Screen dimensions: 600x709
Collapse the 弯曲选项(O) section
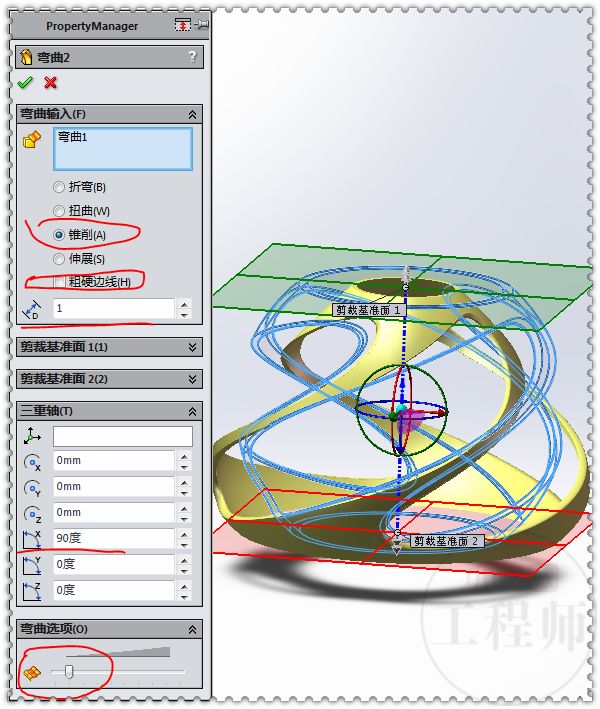tap(193, 629)
